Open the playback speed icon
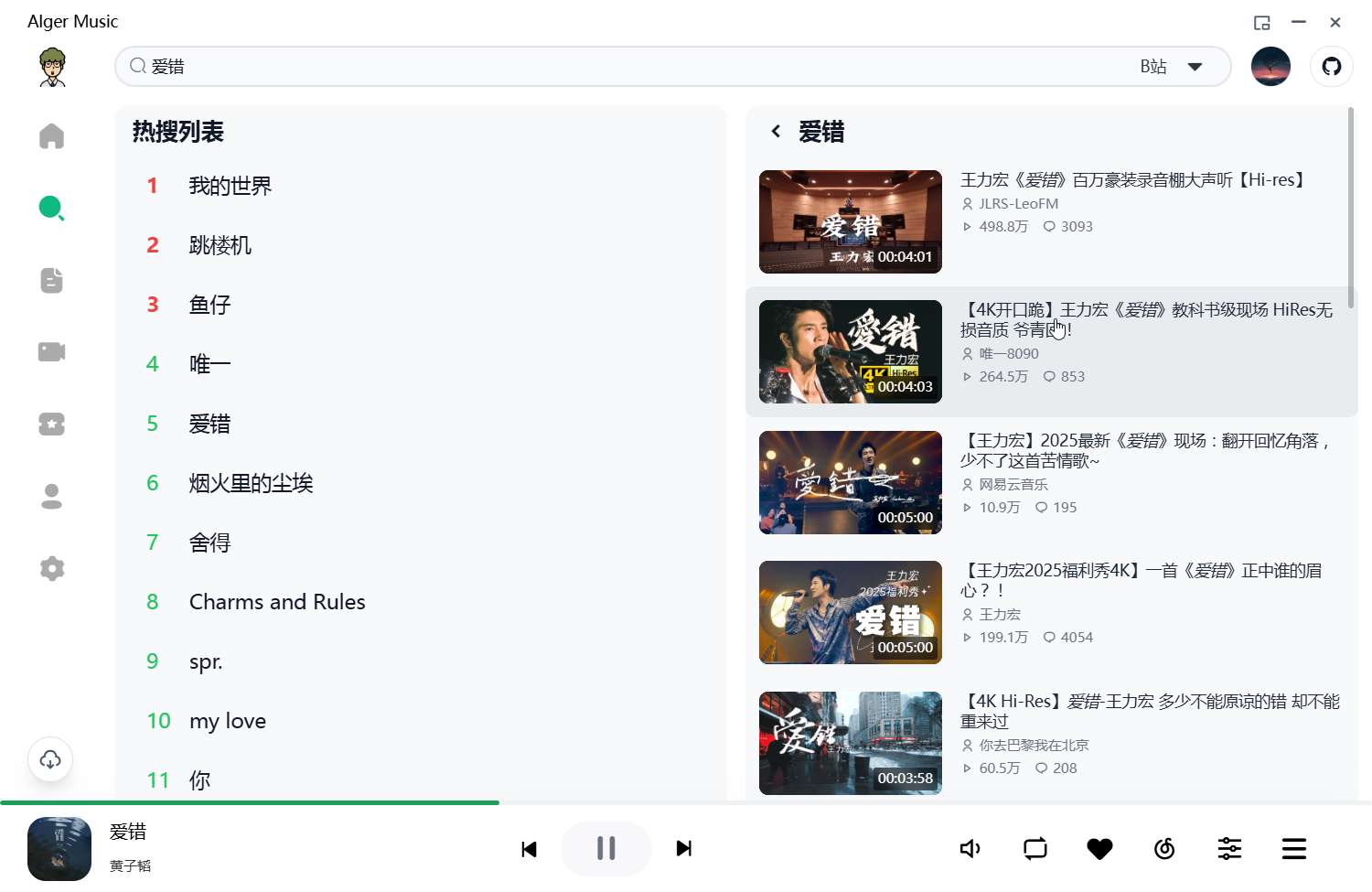Viewport: 1372px width, 892px height. tap(1164, 849)
